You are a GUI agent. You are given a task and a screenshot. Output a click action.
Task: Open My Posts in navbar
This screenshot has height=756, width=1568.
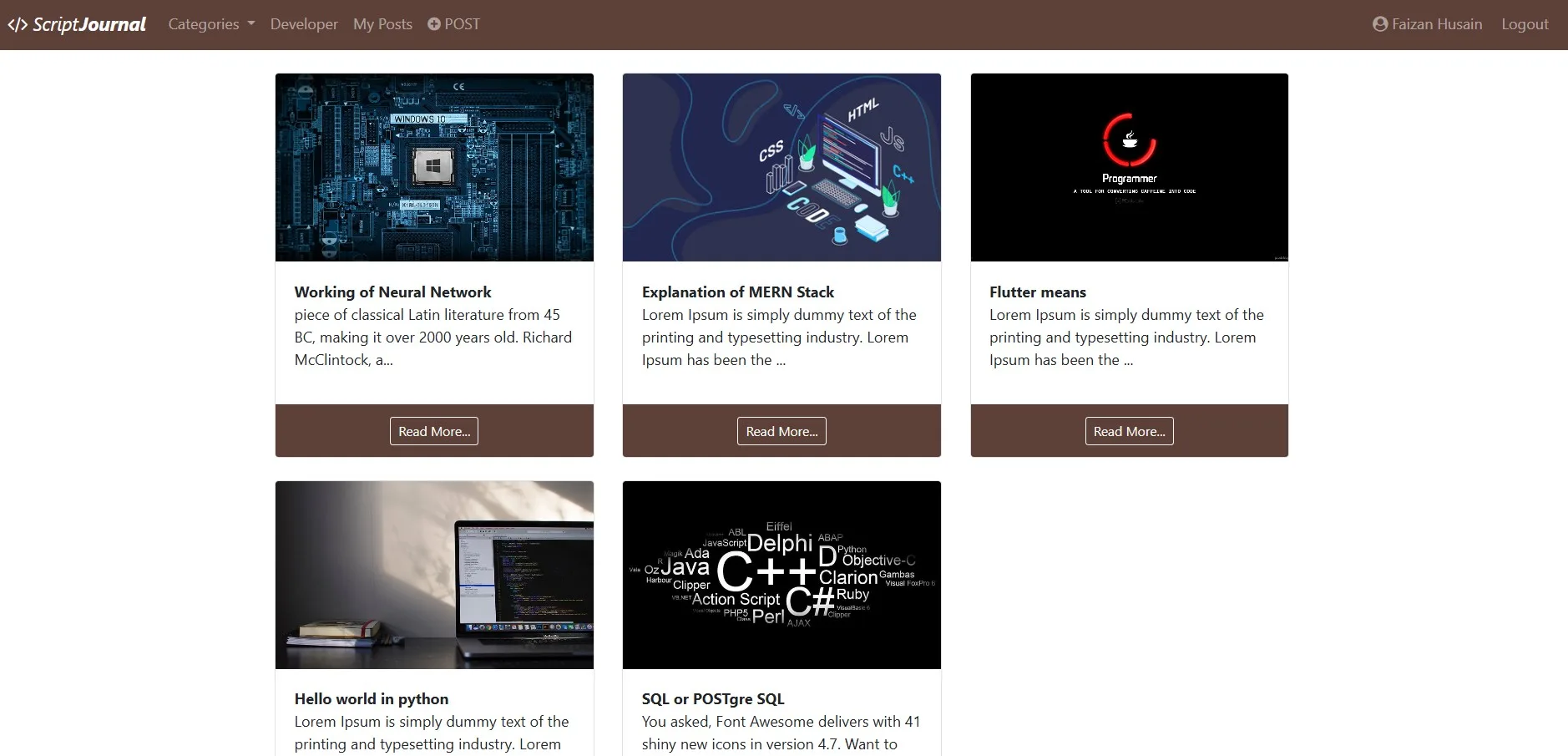coord(382,24)
